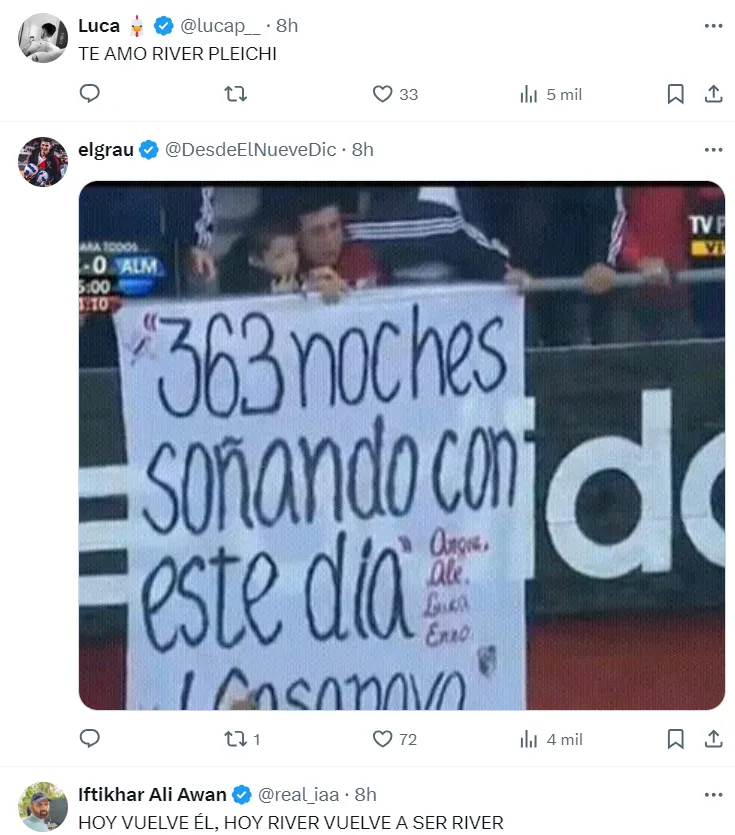The image size is (735, 835).
Task: Open Iftikhar Ali Awan's profile avatar
Action: tap(43, 806)
